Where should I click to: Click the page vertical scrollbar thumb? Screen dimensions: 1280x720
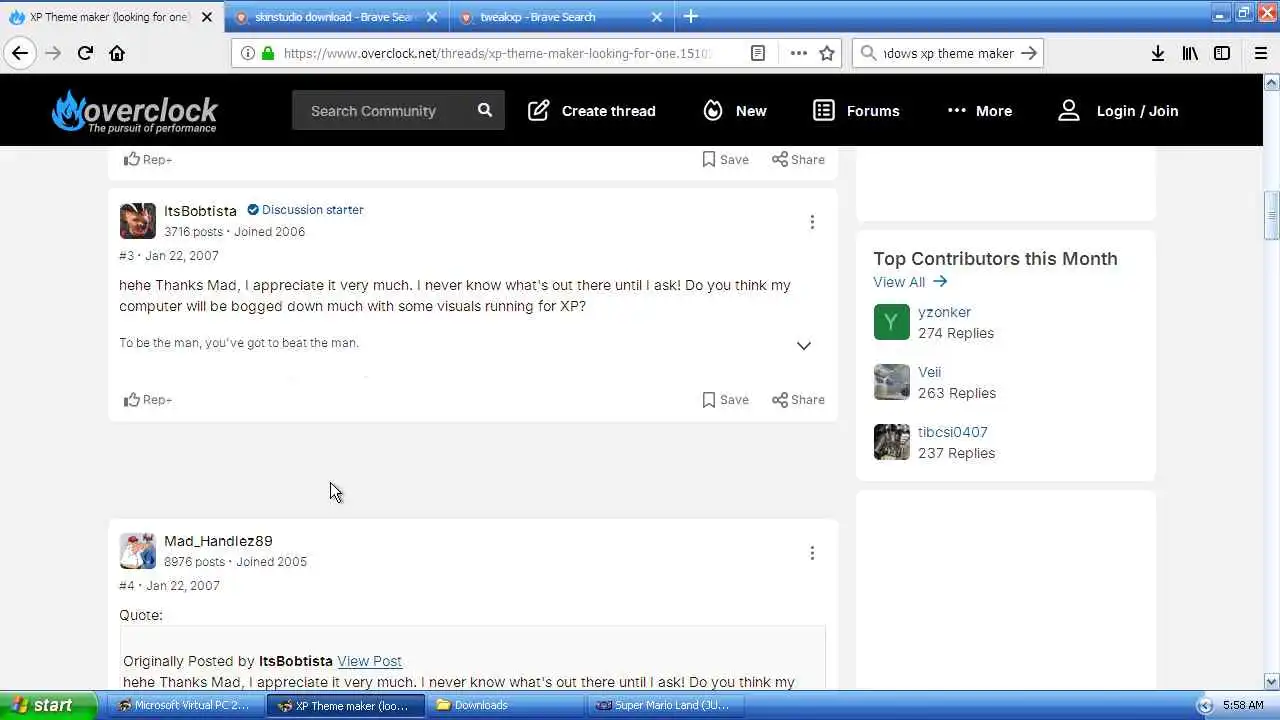click(1272, 215)
